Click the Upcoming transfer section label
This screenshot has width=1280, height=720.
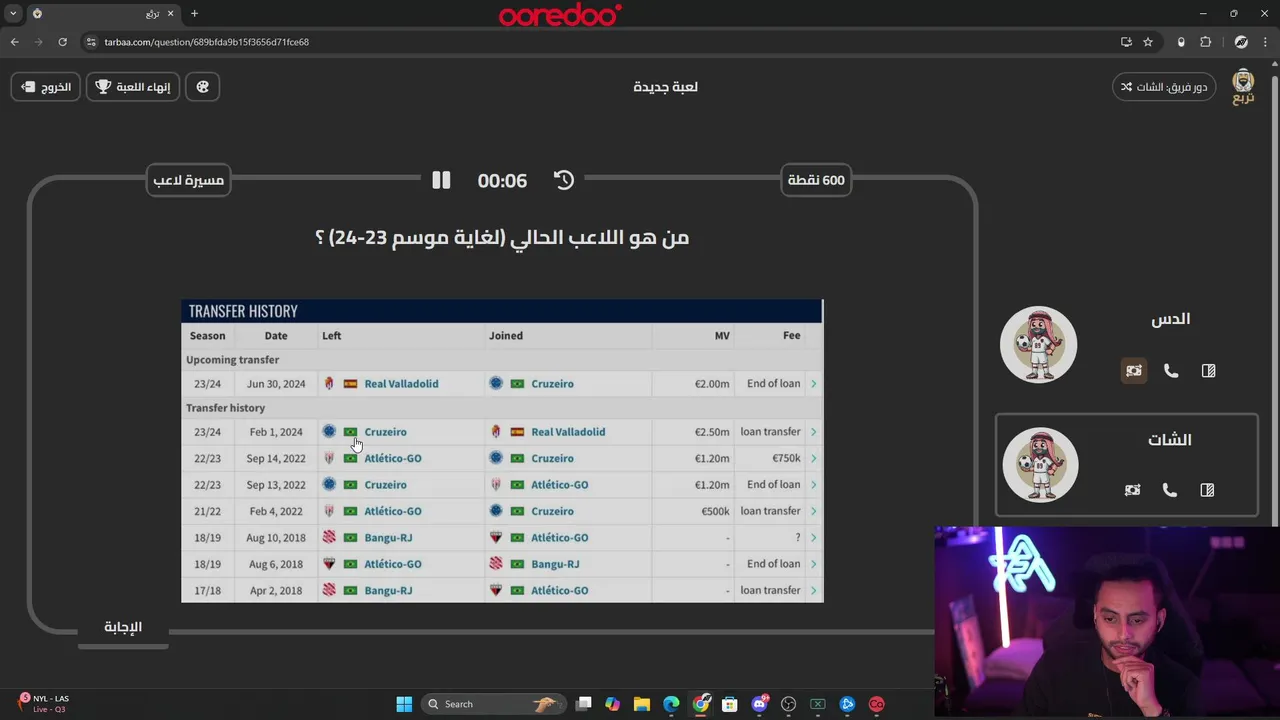[232, 360]
